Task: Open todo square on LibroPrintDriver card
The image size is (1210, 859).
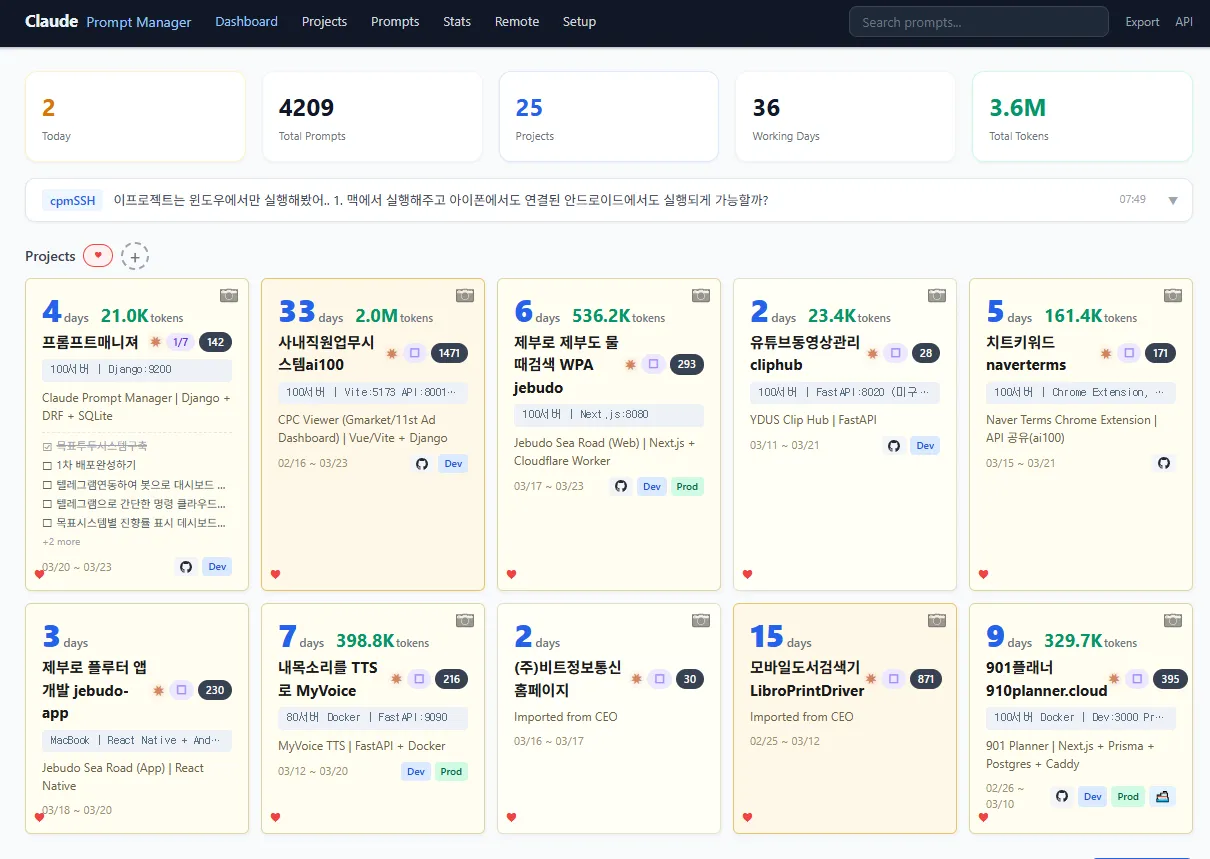Action: click(x=896, y=679)
